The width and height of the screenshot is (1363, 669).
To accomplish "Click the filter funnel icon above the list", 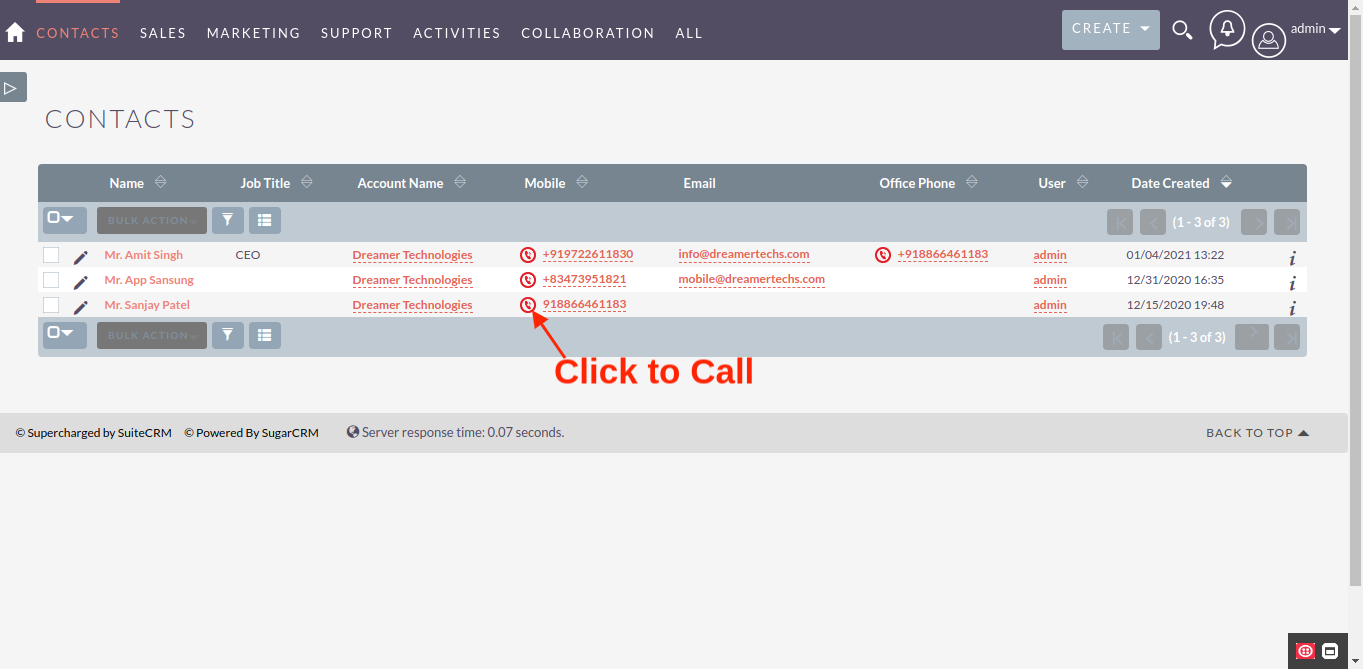I will 227,220.
